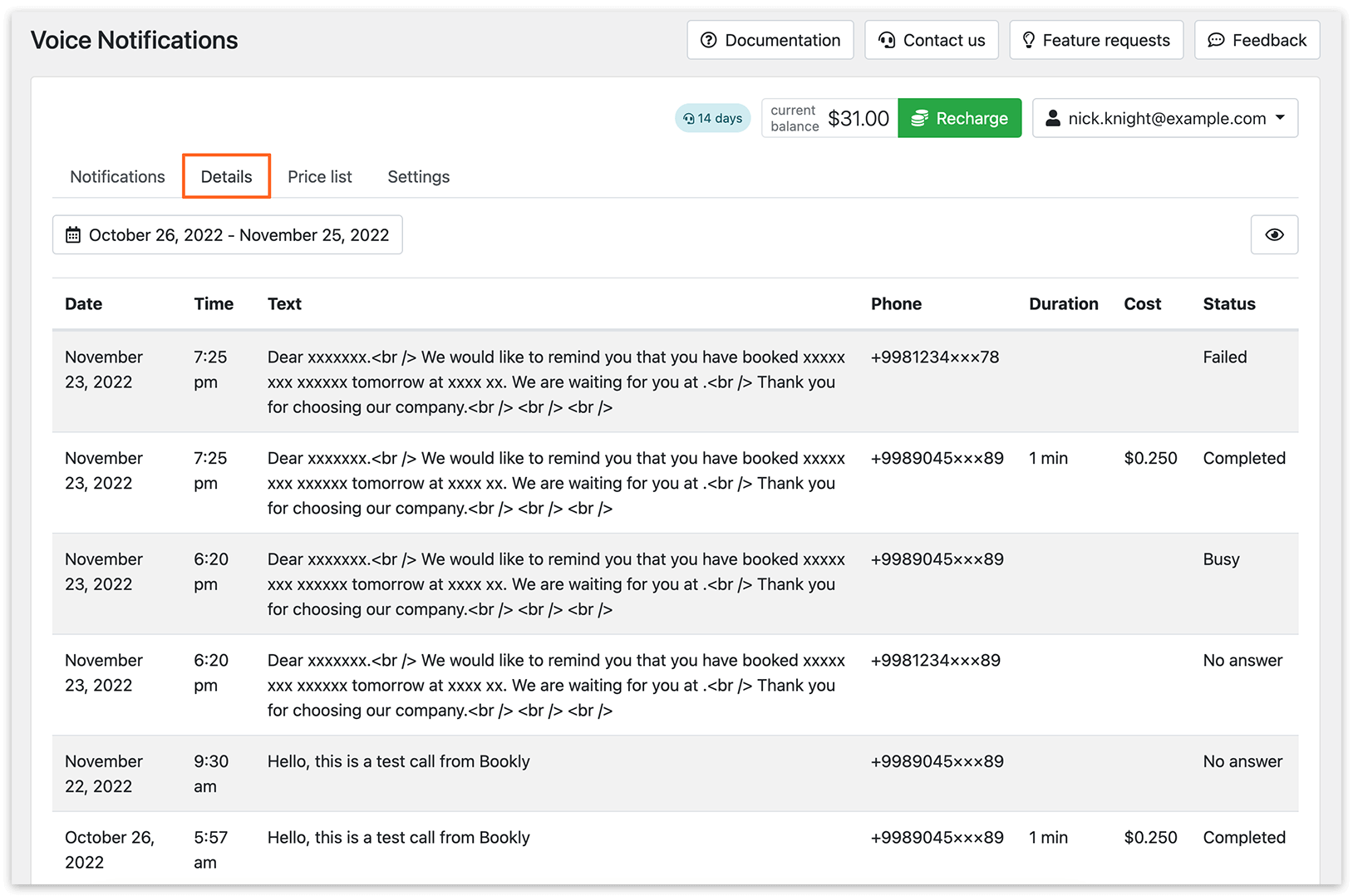Click the headset icon in Contact us

[x=887, y=40]
